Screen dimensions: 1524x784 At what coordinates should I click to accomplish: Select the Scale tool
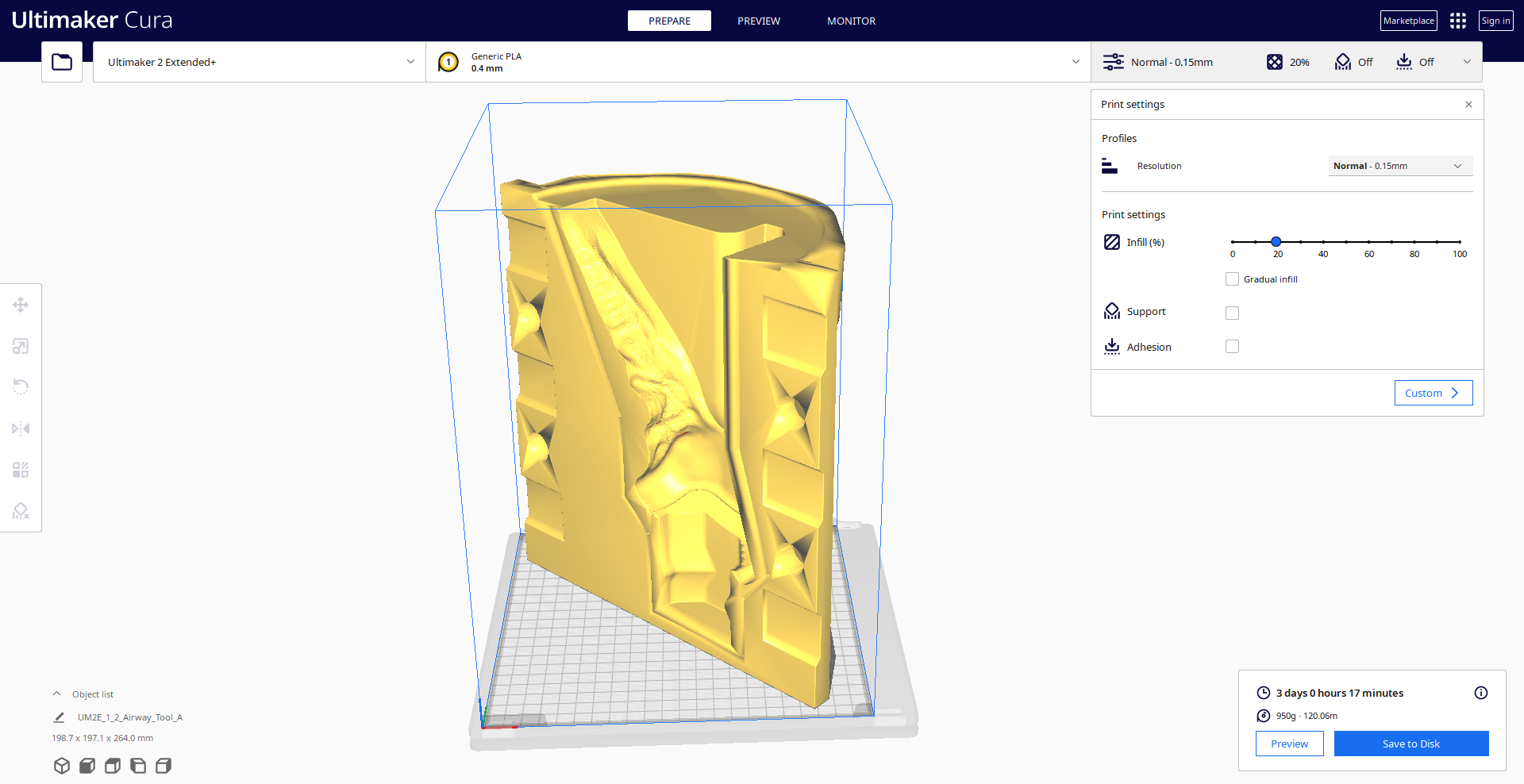point(21,346)
